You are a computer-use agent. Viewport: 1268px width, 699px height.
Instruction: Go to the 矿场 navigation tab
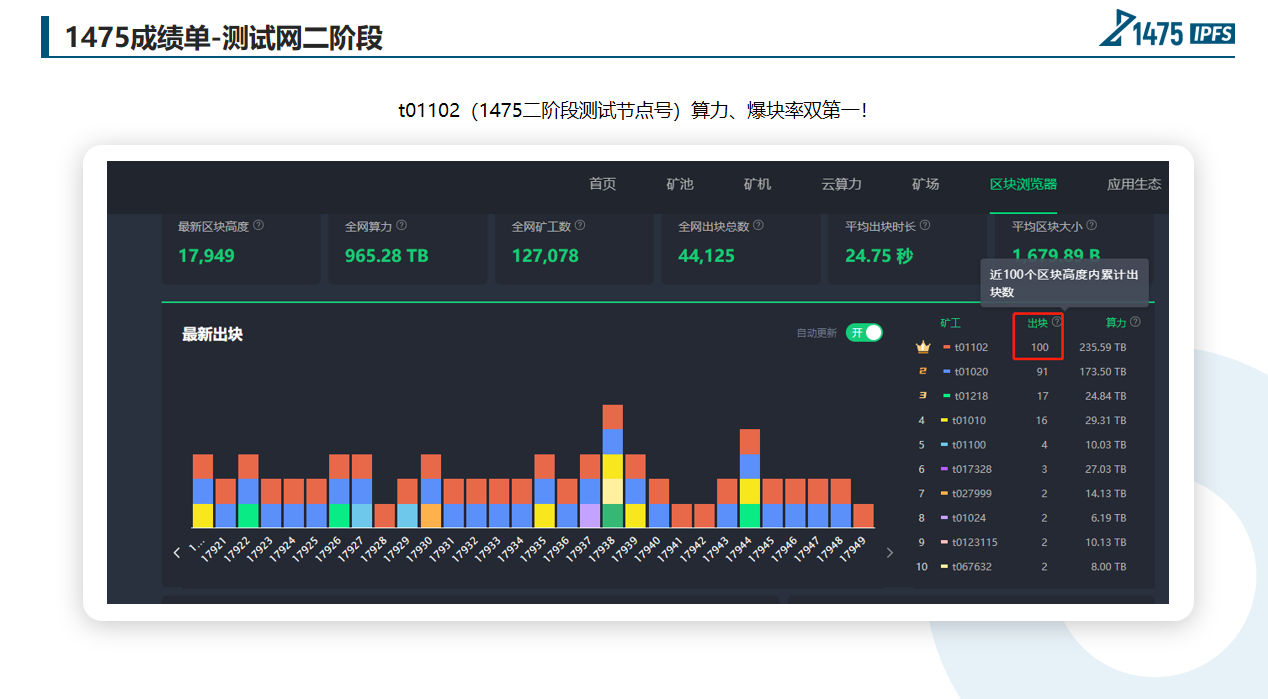pyautogui.click(x=926, y=184)
